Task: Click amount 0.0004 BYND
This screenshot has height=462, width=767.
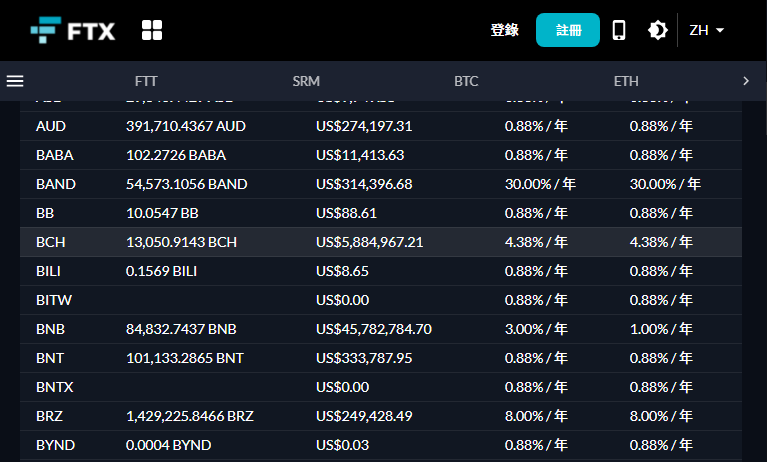Action: 168,445
